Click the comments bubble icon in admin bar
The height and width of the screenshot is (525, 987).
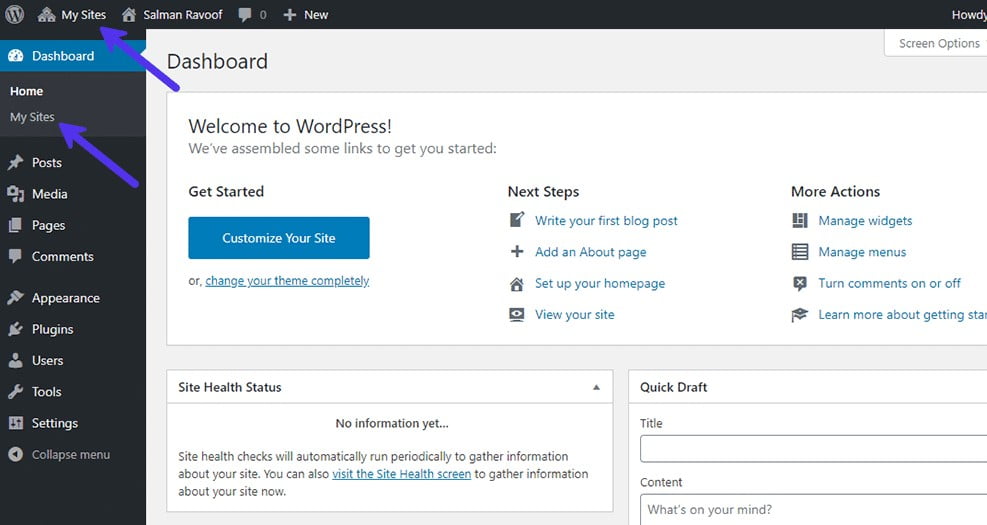(245, 14)
